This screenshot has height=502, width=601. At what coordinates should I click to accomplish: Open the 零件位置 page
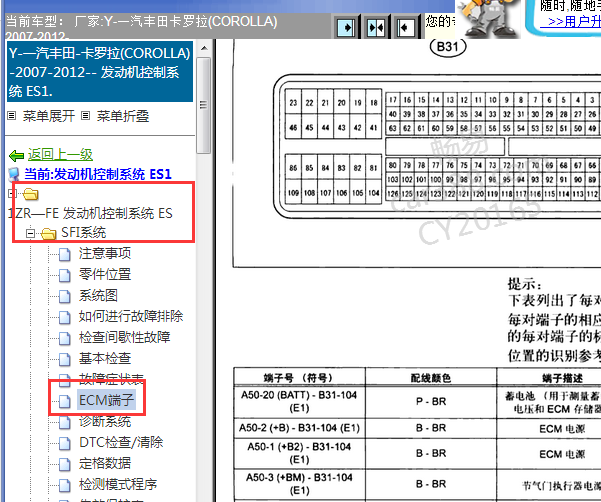click(105, 274)
